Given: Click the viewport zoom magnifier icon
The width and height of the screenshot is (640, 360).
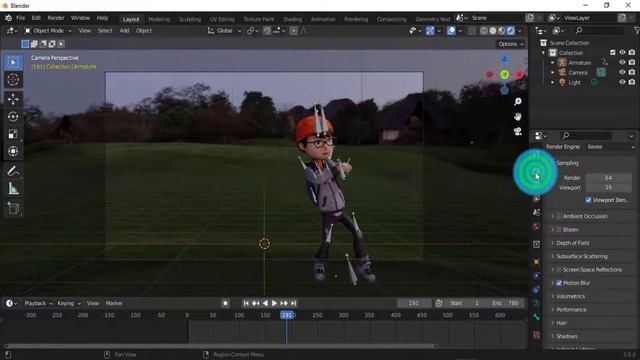Looking at the screenshot, I should 518,102.
